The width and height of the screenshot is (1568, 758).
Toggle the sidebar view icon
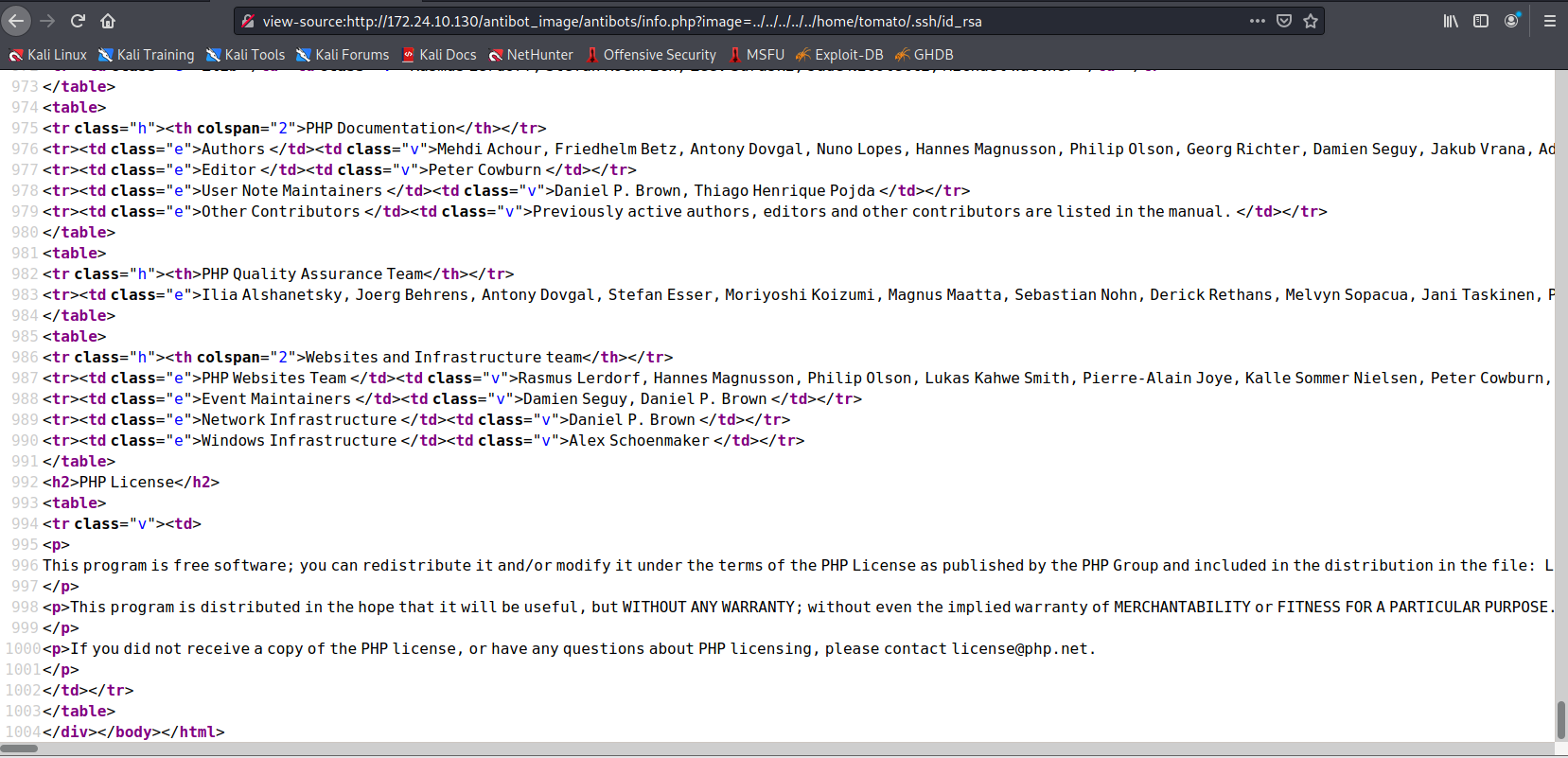point(1481,21)
